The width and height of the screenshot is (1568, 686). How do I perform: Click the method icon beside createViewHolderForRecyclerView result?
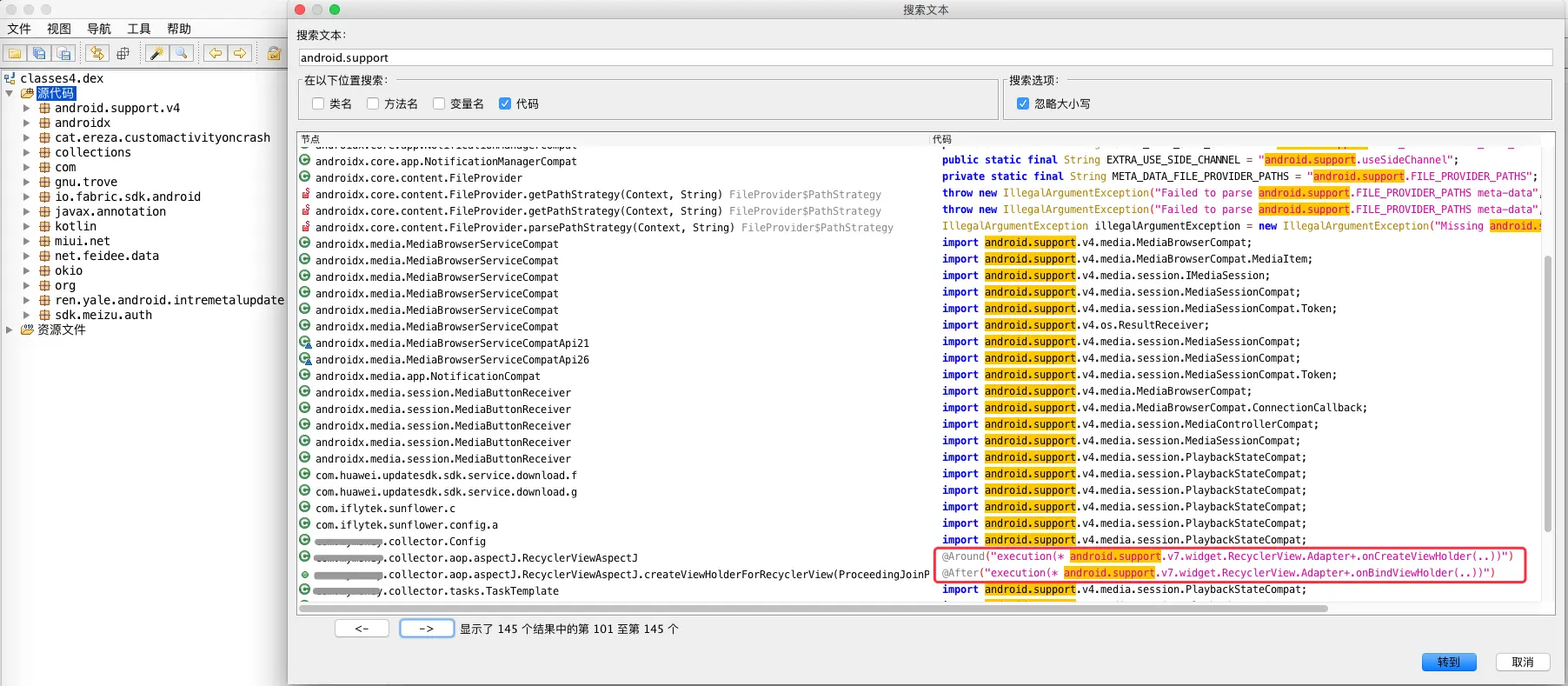click(x=305, y=574)
